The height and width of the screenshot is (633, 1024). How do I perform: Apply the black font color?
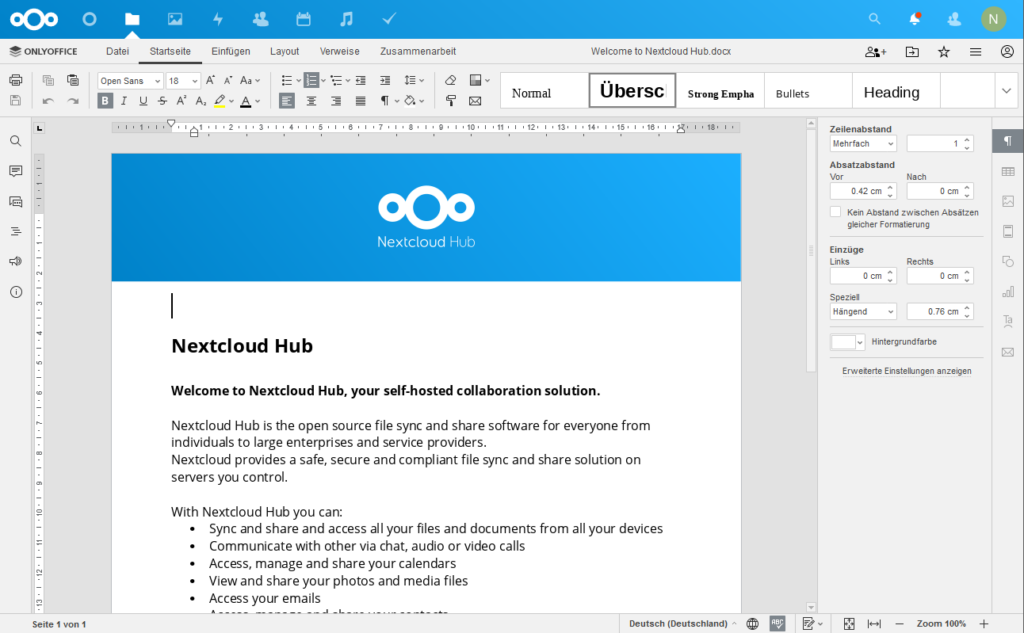[x=246, y=101]
